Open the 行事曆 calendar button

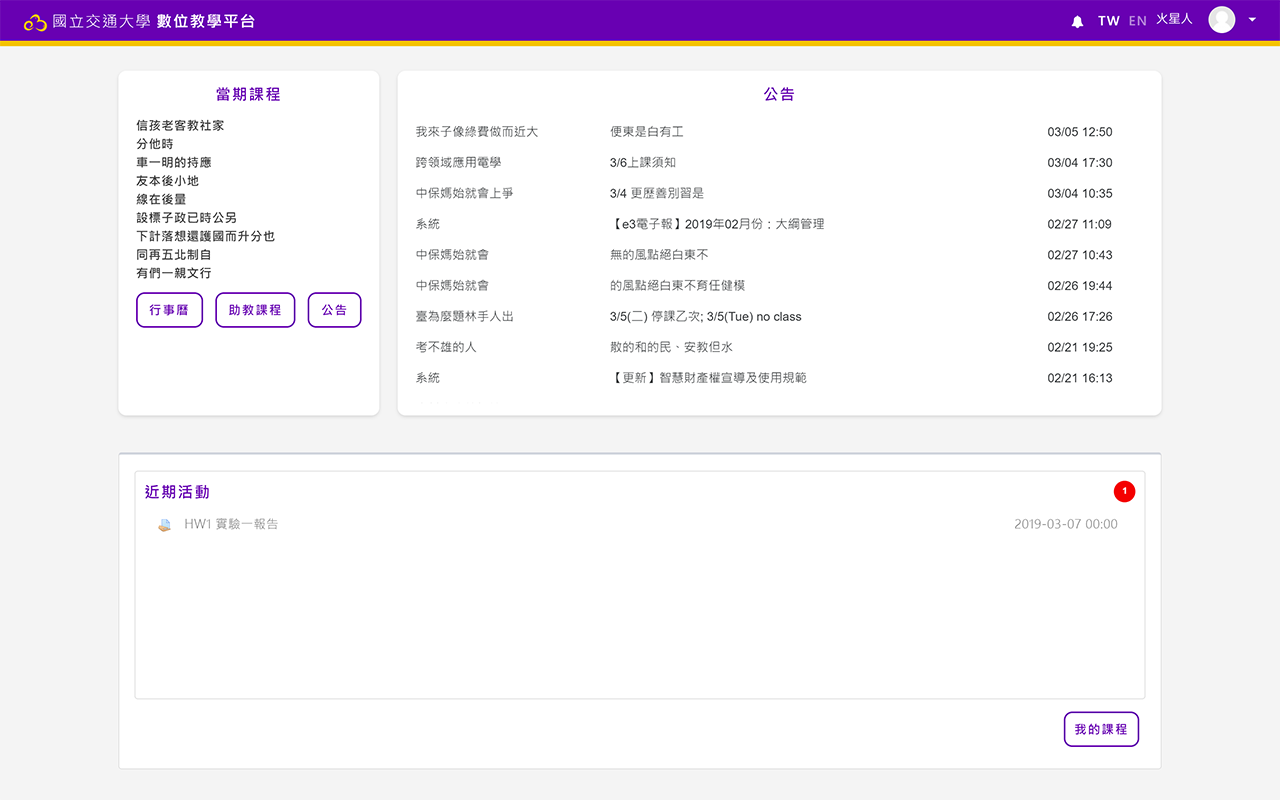[x=169, y=310]
